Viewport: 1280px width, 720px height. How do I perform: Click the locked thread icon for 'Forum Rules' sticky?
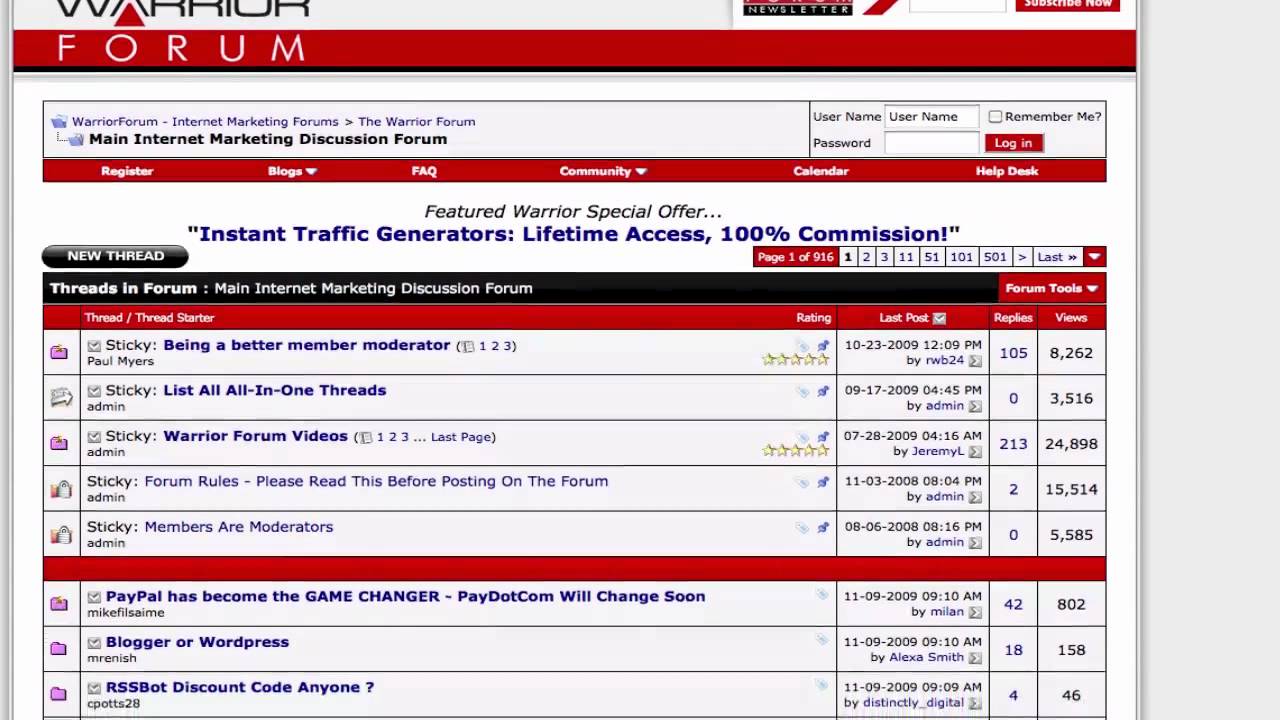pos(61,489)
